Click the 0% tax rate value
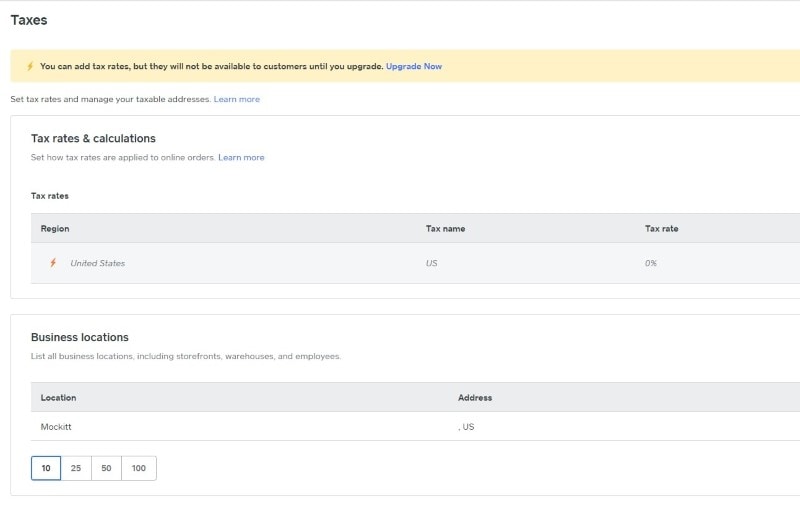 651,263
